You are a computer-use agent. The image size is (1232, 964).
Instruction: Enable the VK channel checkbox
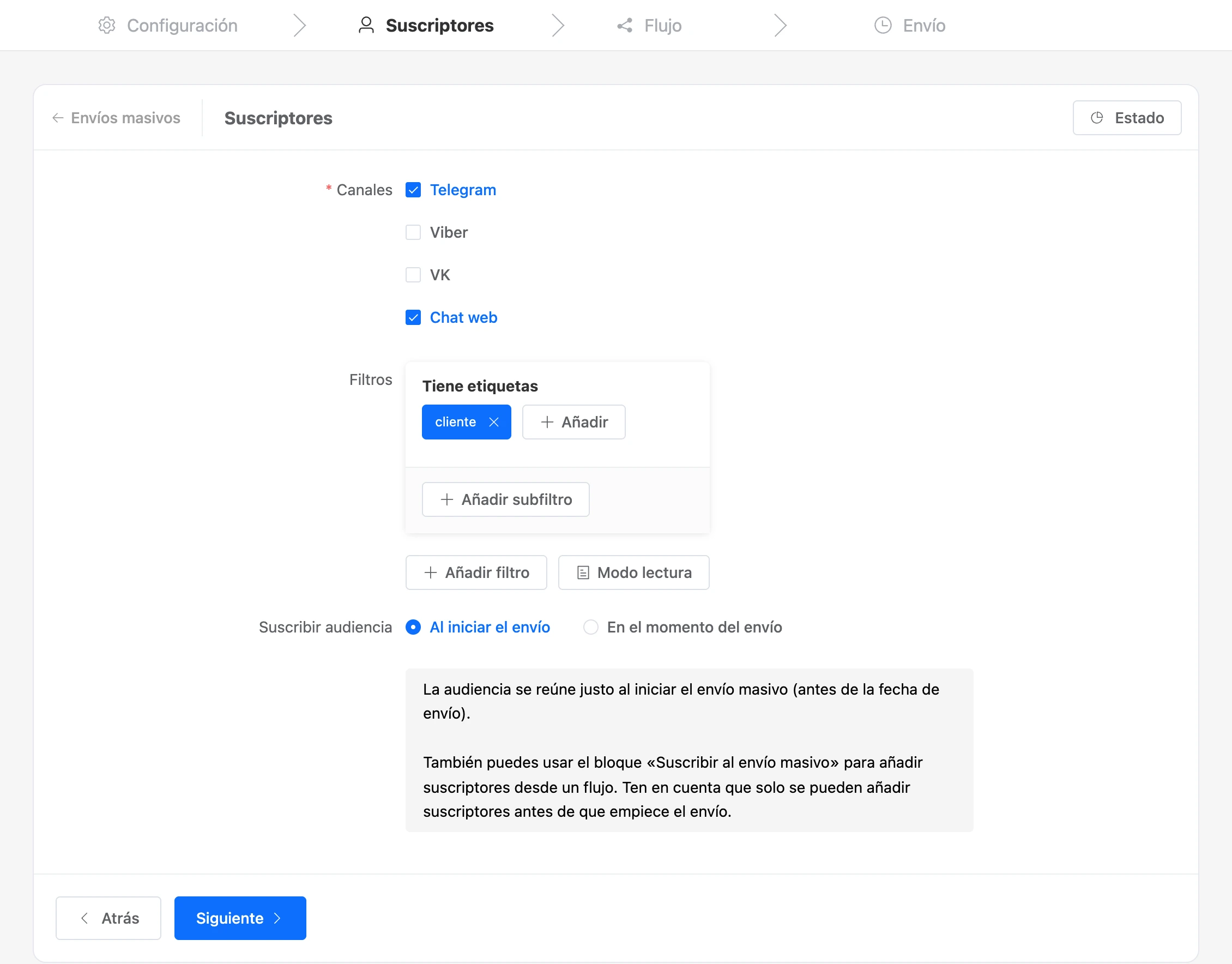413,275
